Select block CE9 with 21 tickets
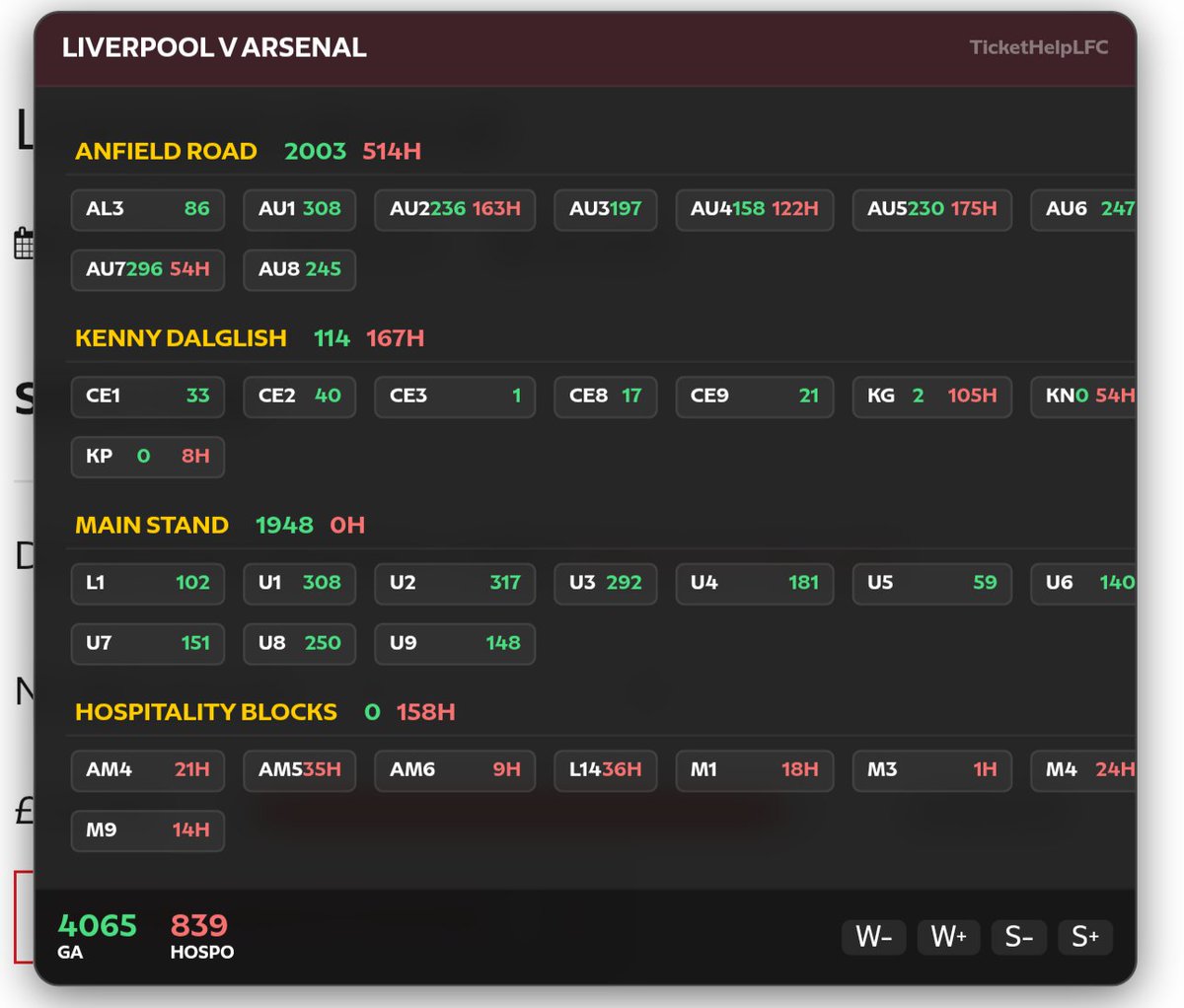This screenshot has width=1184, height=1008. coord(755,396)
